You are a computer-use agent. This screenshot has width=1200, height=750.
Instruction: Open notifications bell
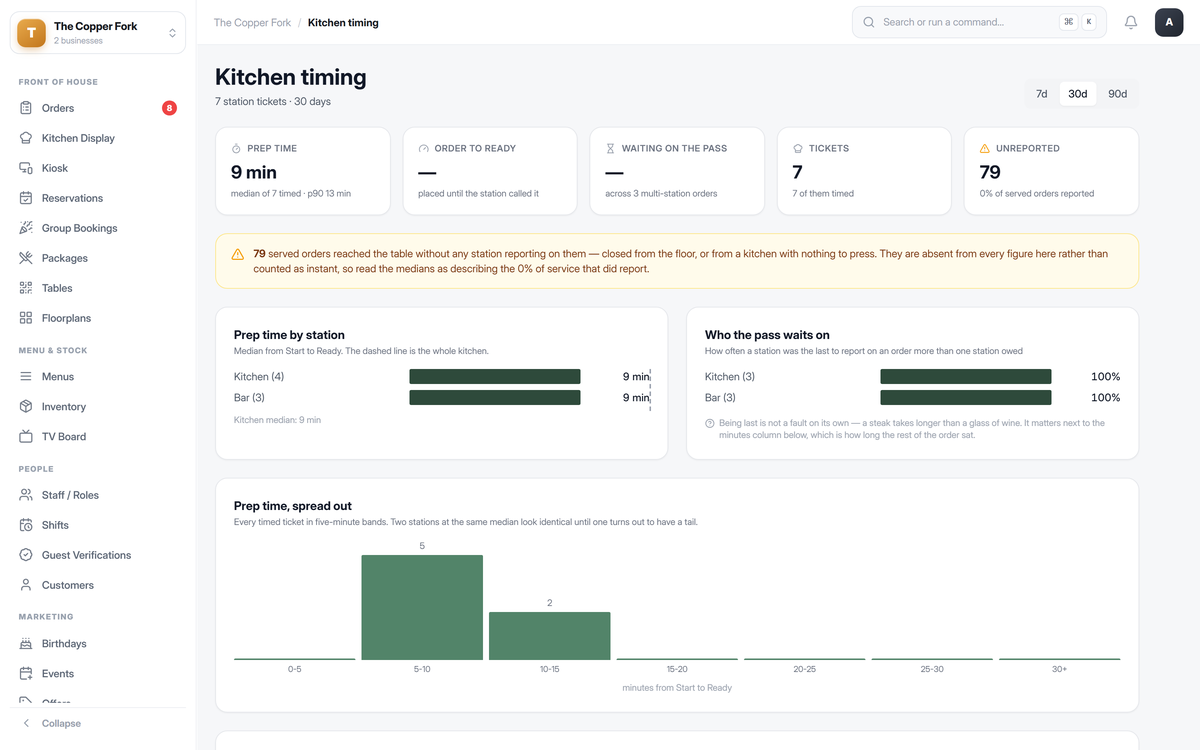tap(1131, 22)
